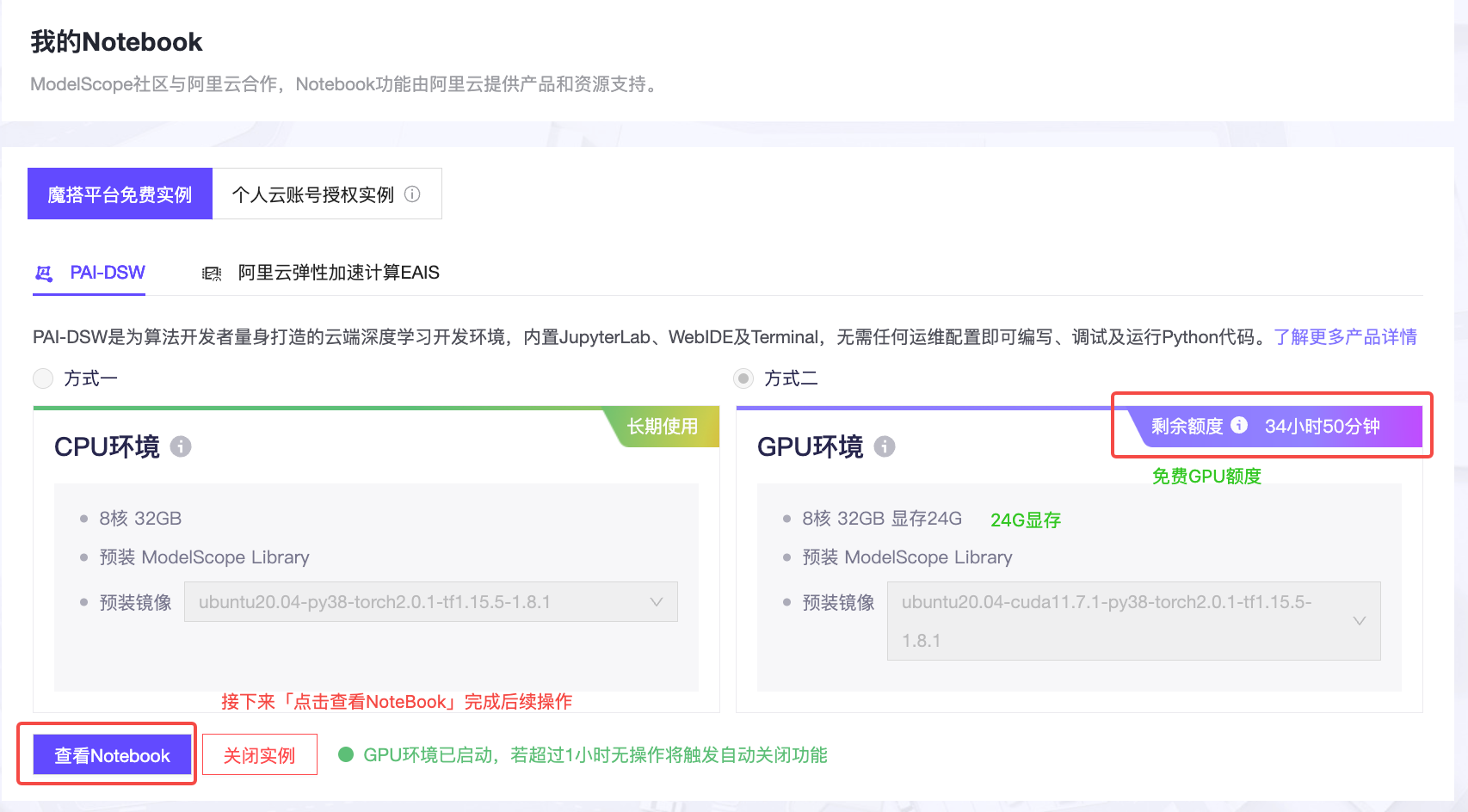Click info icon beside 剩余额度

pos(1239,425)
